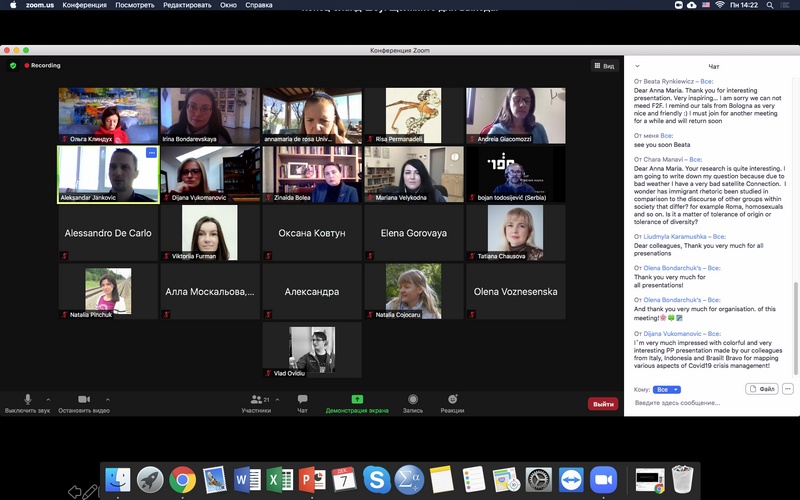
Task: Click the Record button in toolbar
Action: coord(412,400)
